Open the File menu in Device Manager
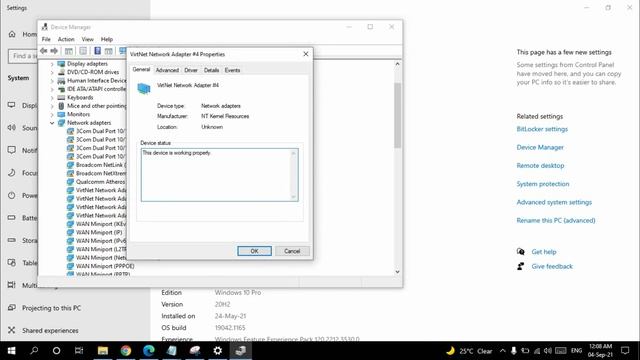Image resolution: width=640 pixels, height=360 pixels. (46, 39)
